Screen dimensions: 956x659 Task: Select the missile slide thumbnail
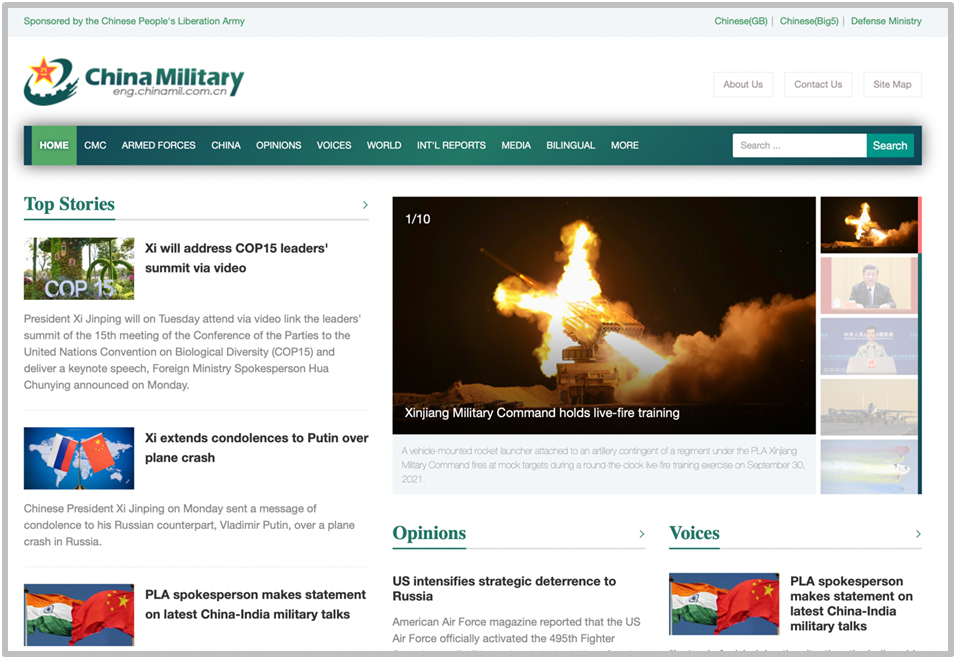click(x=869, y=466)
